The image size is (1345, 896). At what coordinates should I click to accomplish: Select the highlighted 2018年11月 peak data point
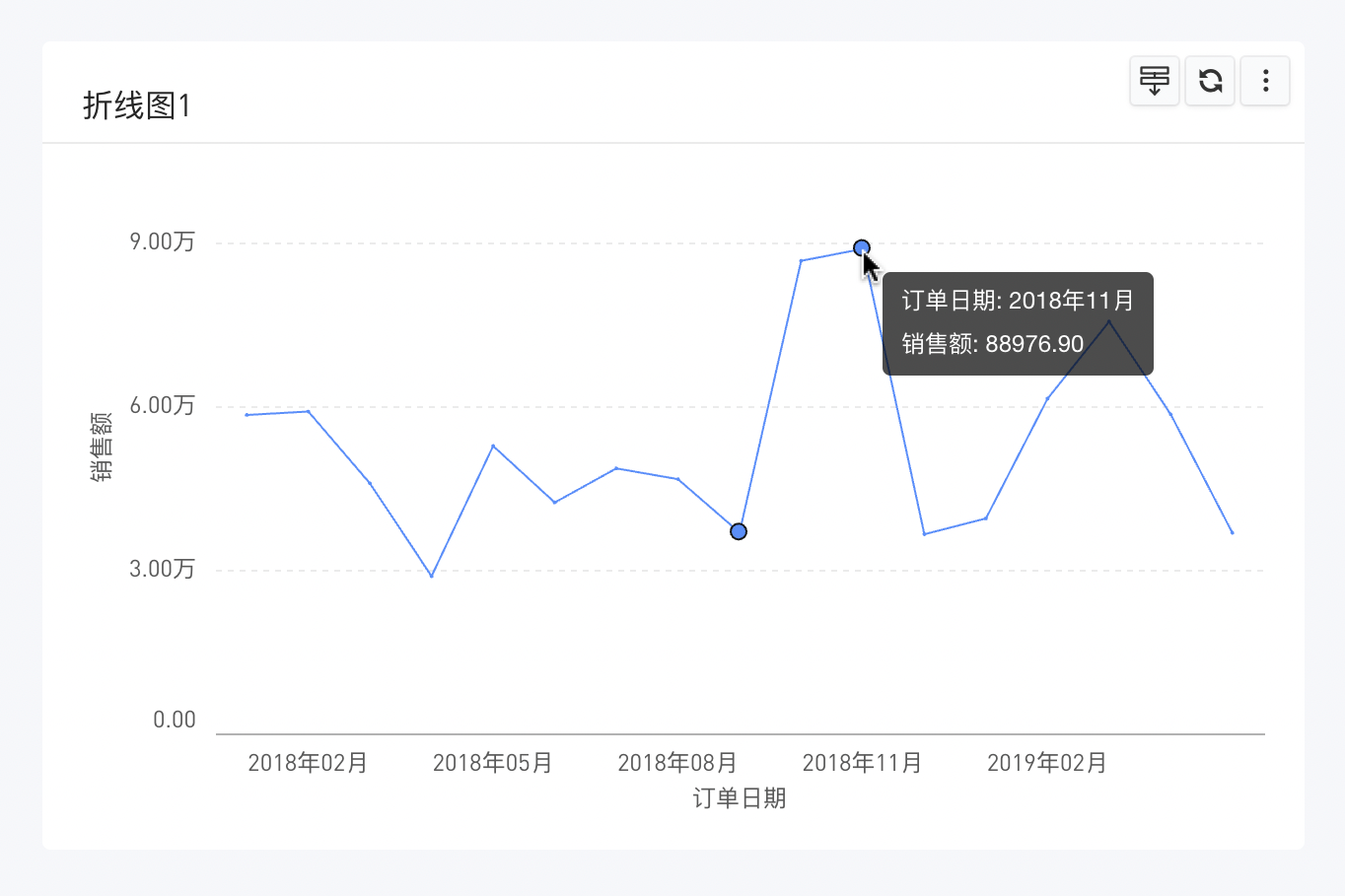[862, 247]
